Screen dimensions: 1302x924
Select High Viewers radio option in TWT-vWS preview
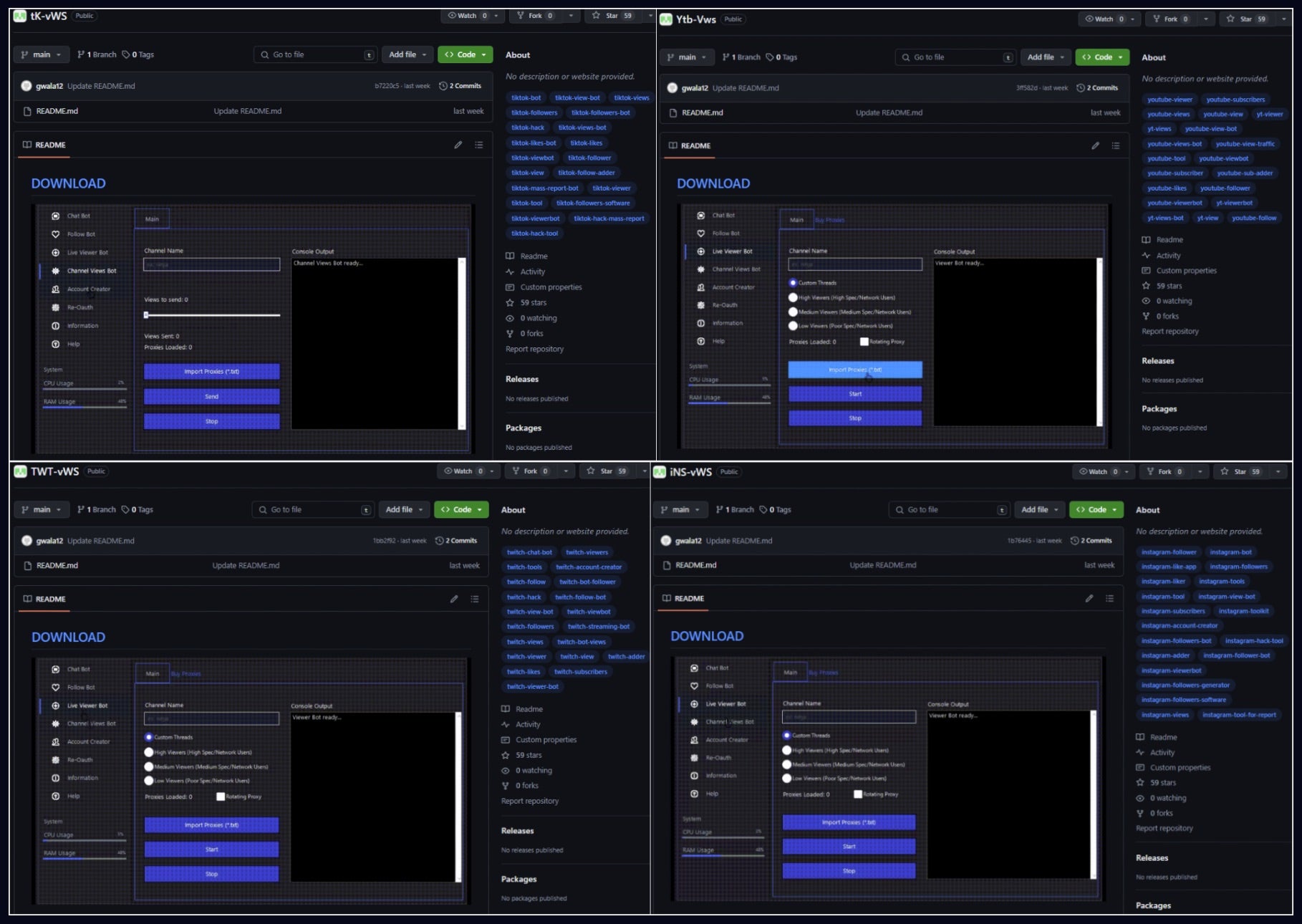tap(149, 752)
